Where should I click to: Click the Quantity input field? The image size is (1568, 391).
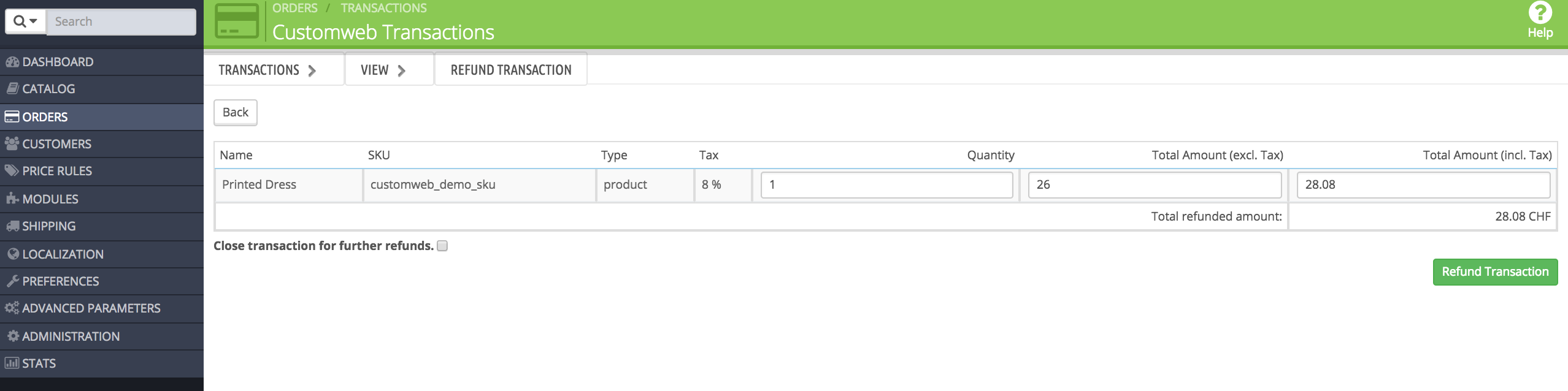886,185
